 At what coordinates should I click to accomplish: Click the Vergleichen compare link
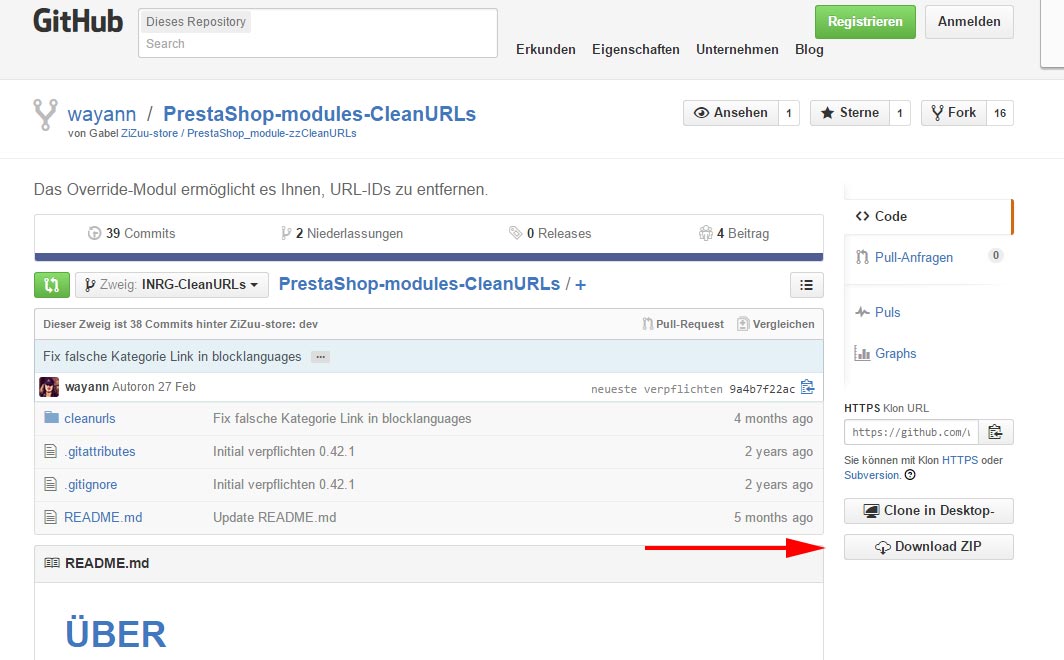(x=776, y=324)
